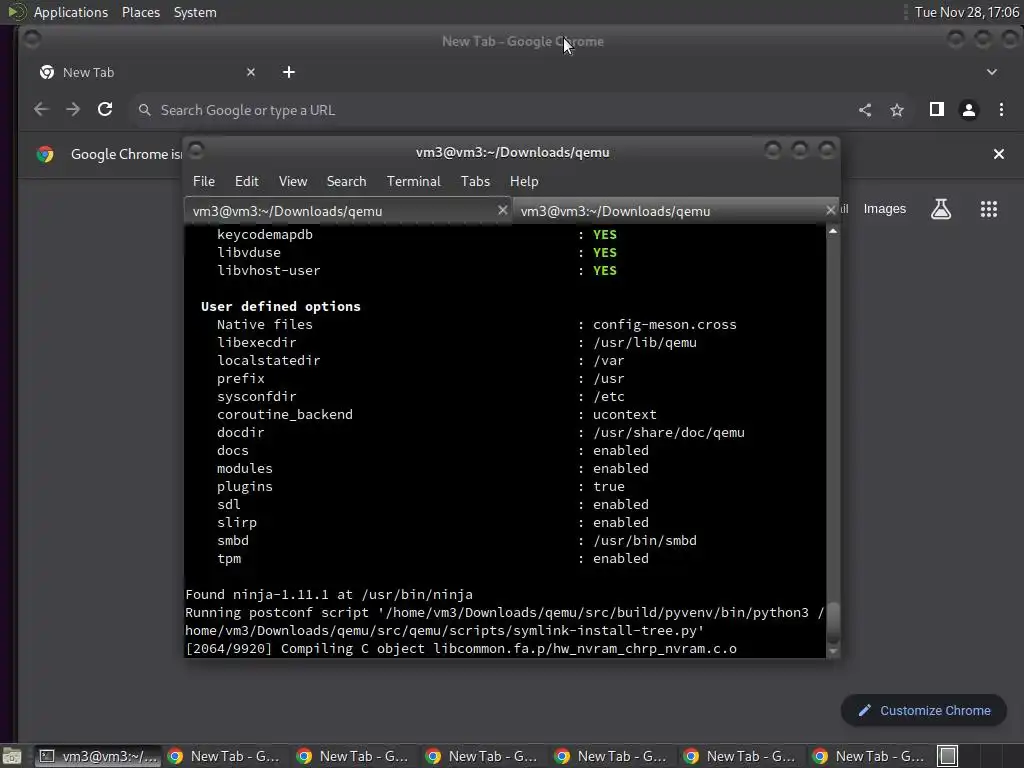Open Chrome's three-dot menu
Viewport: 1024px width, 768px height.
pyautogui.click(x=1001, y=110)
